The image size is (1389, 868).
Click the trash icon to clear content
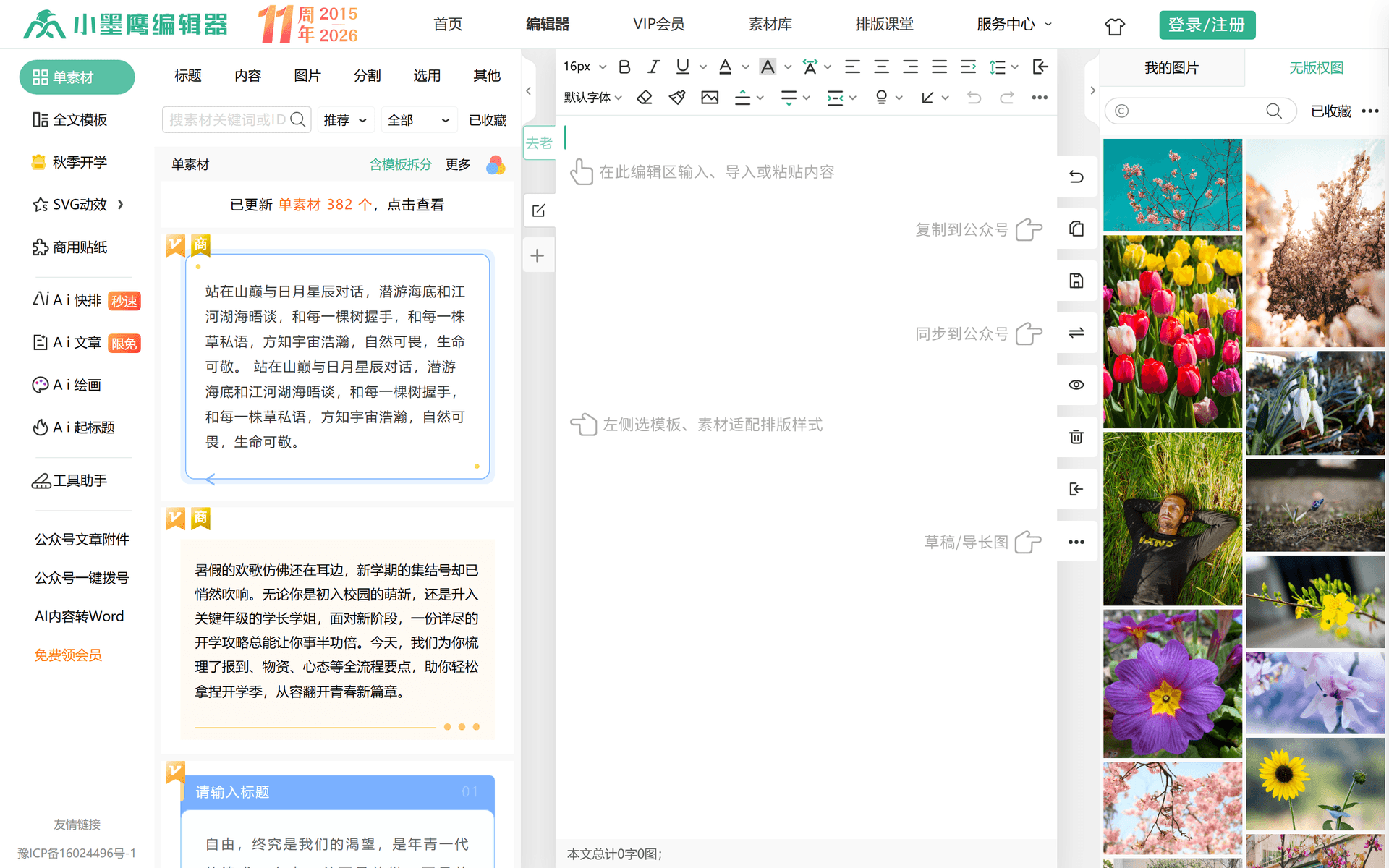tap(1076, 437)
